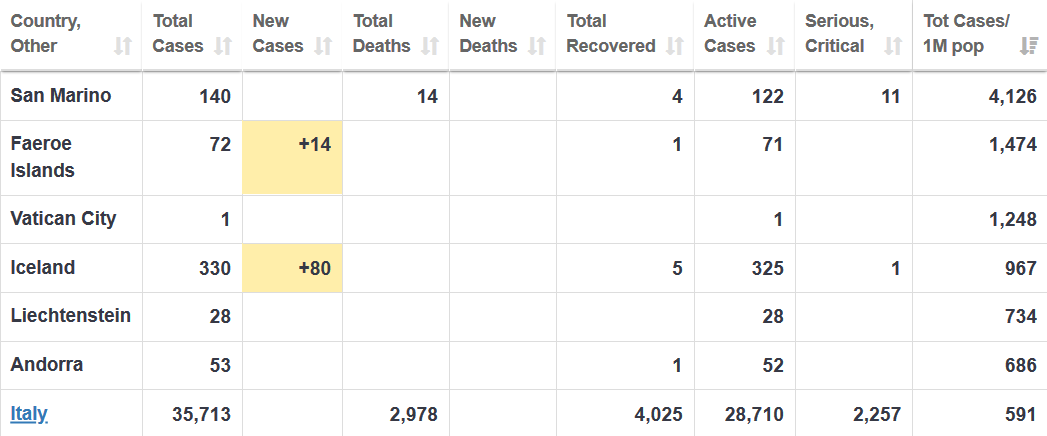Sort by Country, Other column arrows
The height and width of the screenshot is (436, 1047).
(123, 46)
